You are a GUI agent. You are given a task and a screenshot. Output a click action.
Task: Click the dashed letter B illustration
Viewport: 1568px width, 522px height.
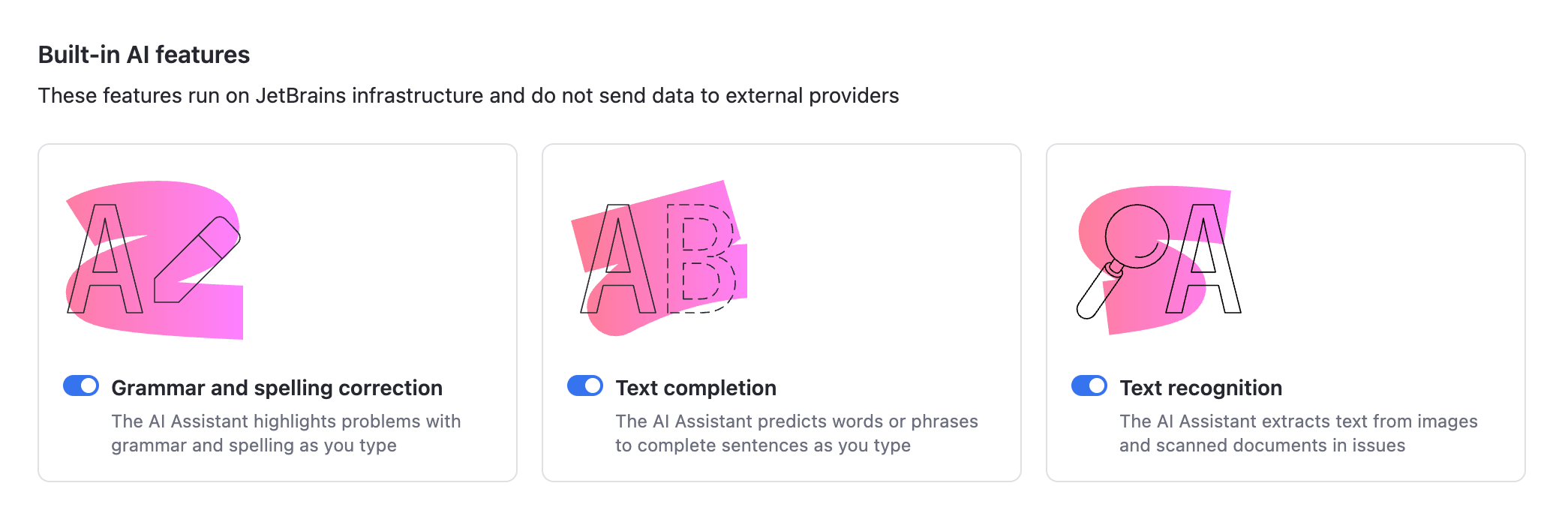click(701, 258)
